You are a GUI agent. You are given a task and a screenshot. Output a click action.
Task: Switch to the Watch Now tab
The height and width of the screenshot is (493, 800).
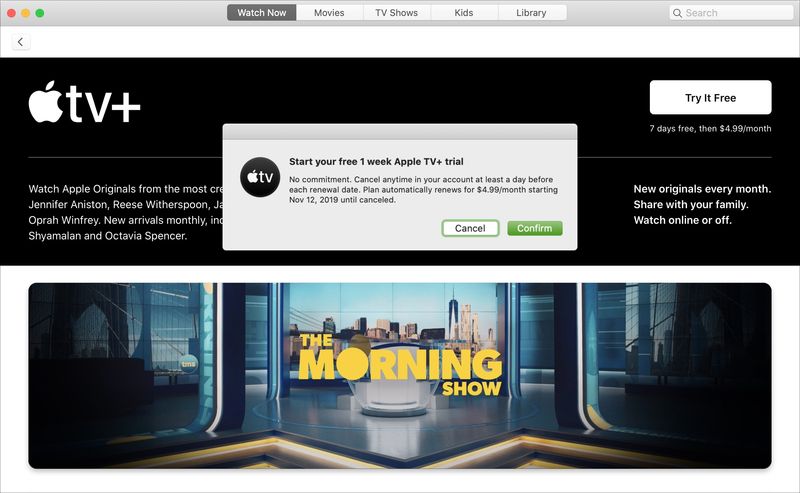262,13
